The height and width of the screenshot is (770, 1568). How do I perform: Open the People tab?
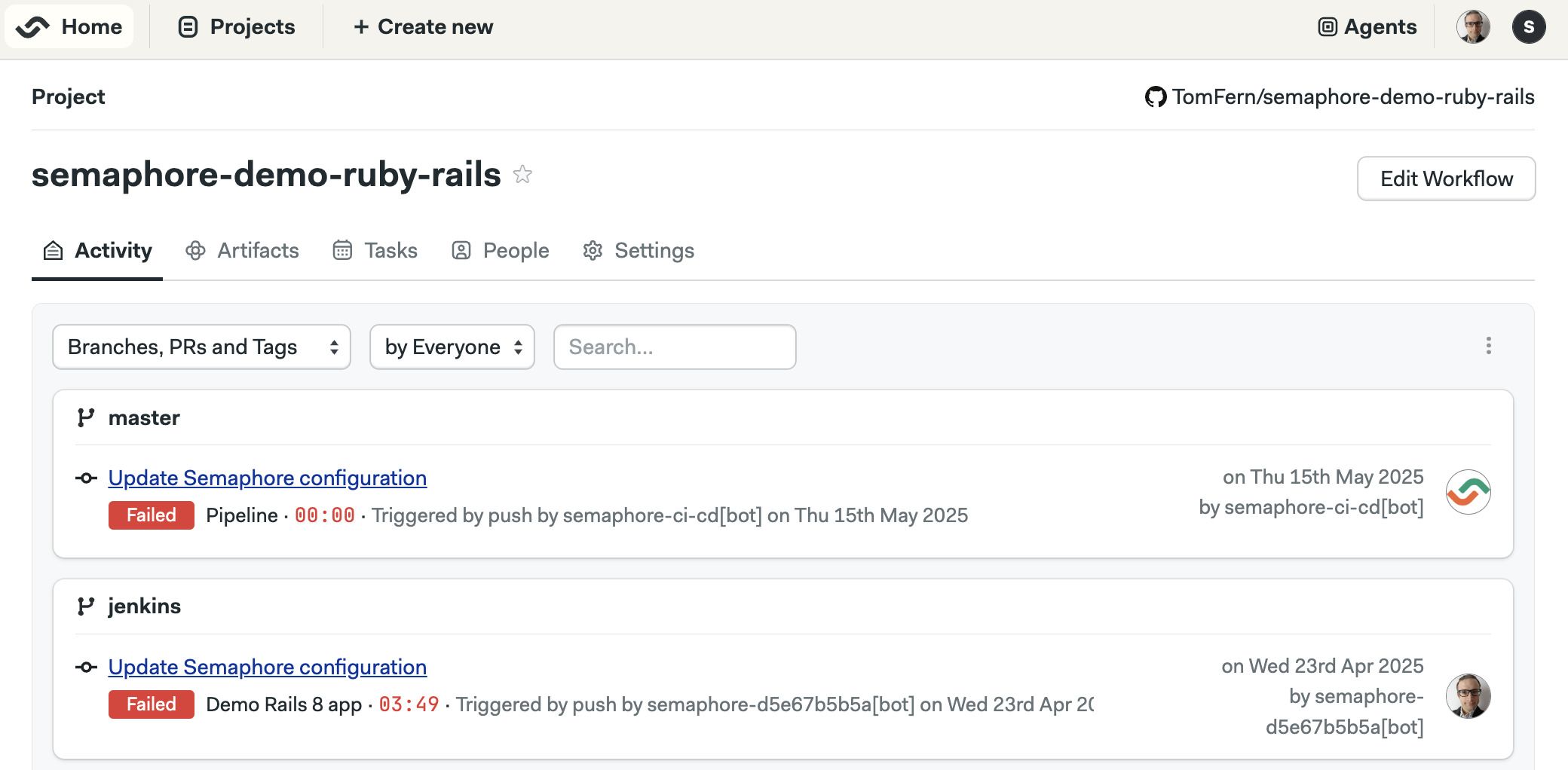(x=500, y=251)
